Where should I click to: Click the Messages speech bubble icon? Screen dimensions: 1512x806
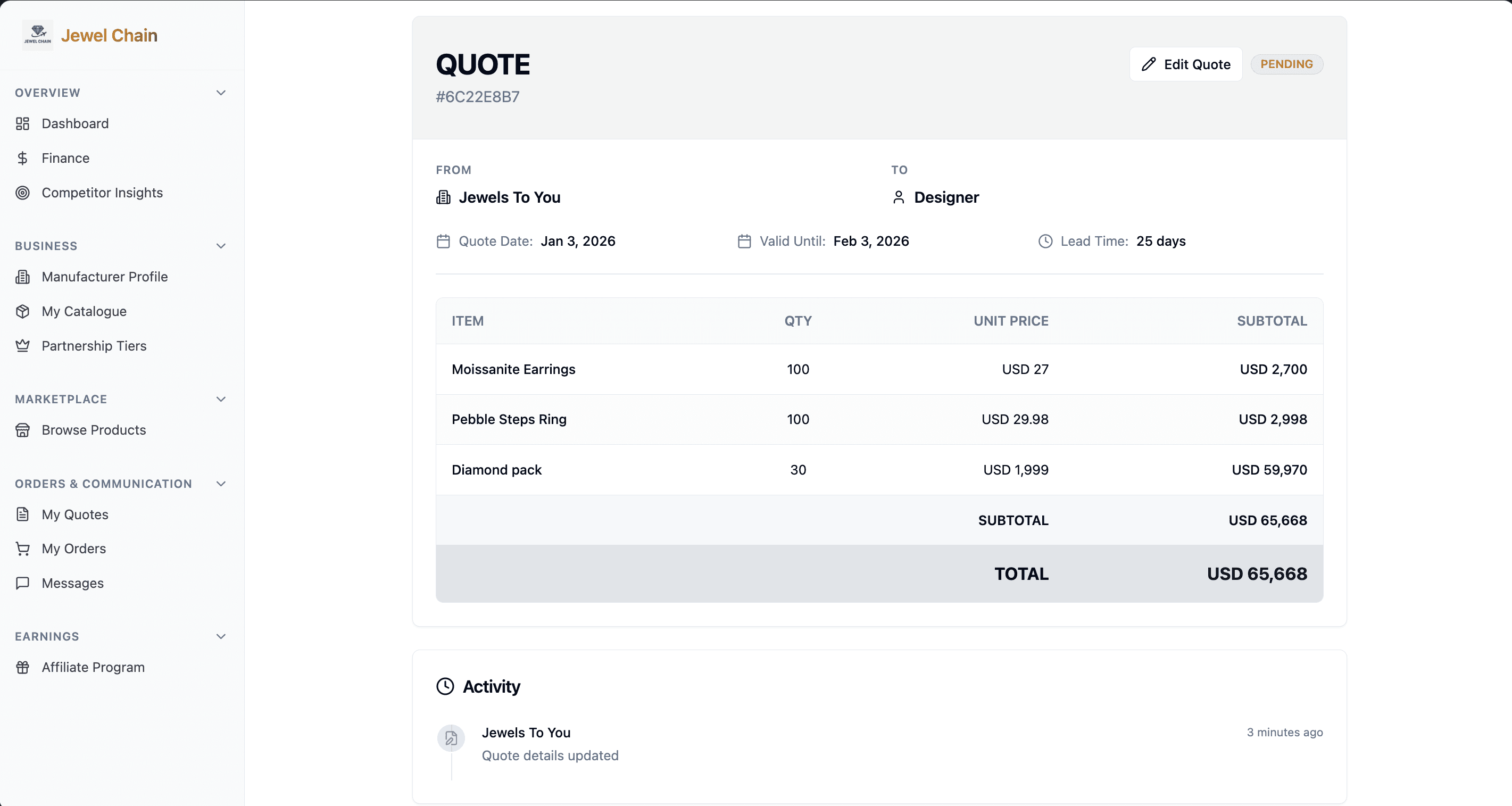coord(22,584)
